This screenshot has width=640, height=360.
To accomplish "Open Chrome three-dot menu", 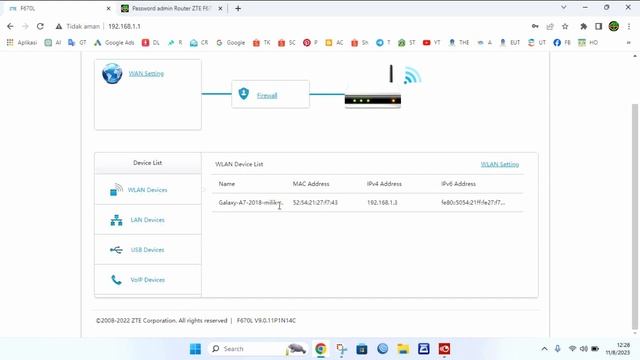I will click(x=629, y=26).
